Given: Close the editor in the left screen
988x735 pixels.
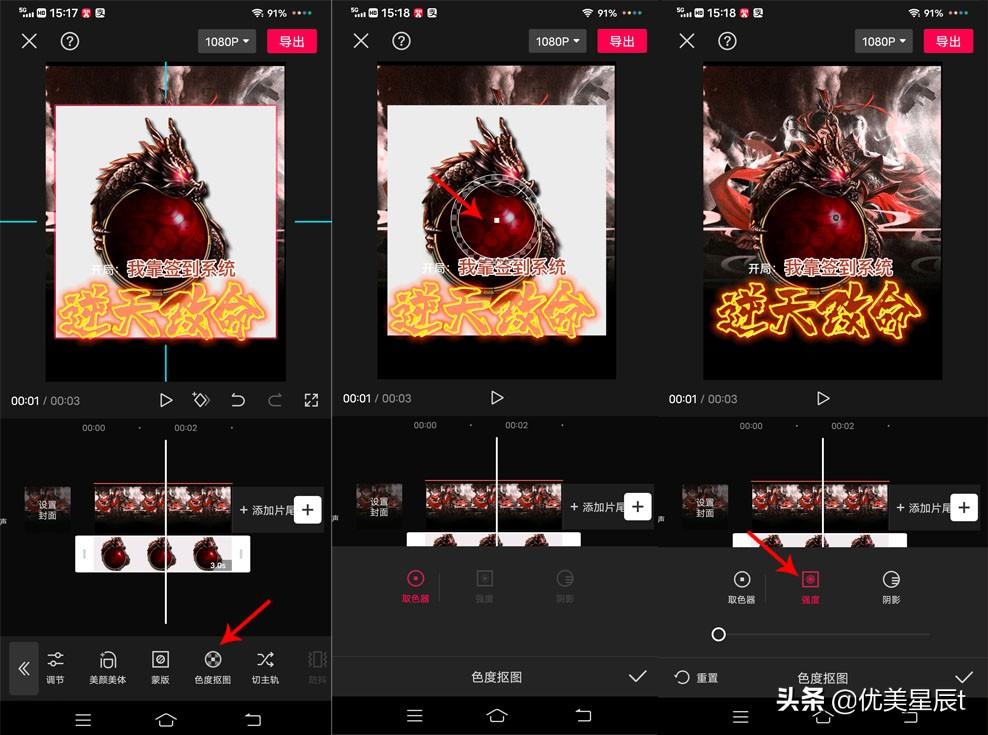Looking at the screenshot, I should click(x=29, y=42).
